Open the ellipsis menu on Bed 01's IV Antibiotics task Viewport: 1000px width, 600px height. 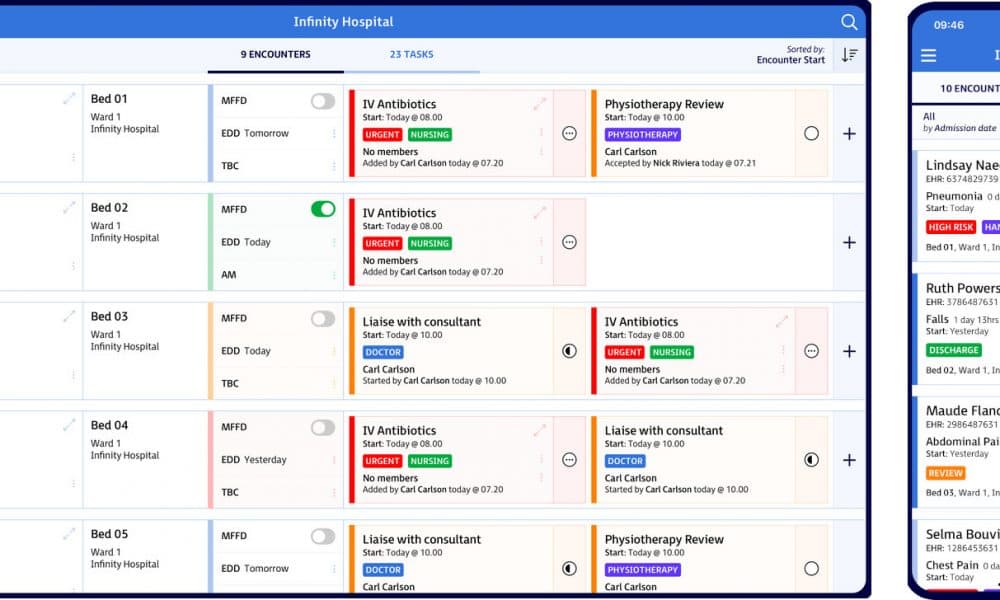569,132
